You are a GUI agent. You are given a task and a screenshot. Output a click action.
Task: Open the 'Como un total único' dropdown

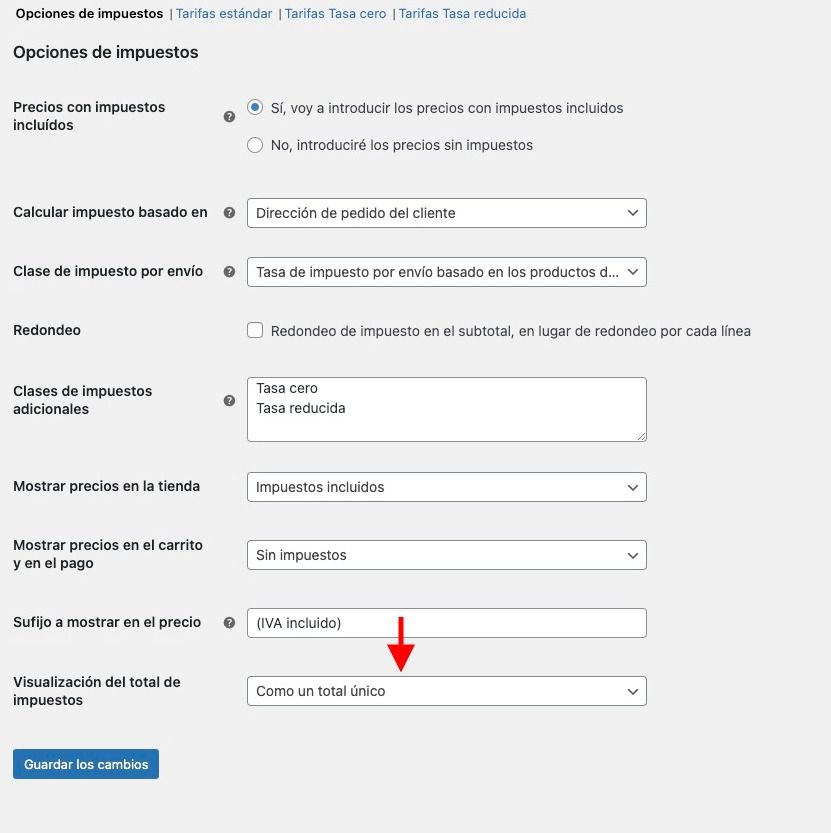coord(447,691)
